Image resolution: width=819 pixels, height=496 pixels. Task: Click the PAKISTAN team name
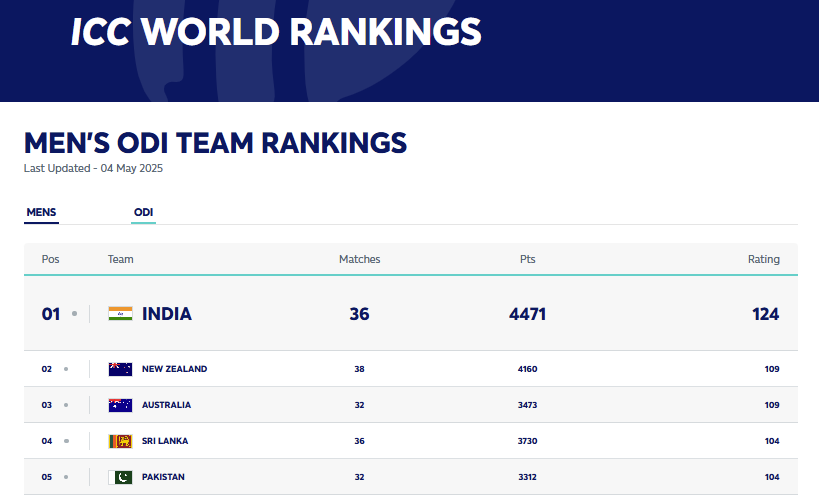163,477
